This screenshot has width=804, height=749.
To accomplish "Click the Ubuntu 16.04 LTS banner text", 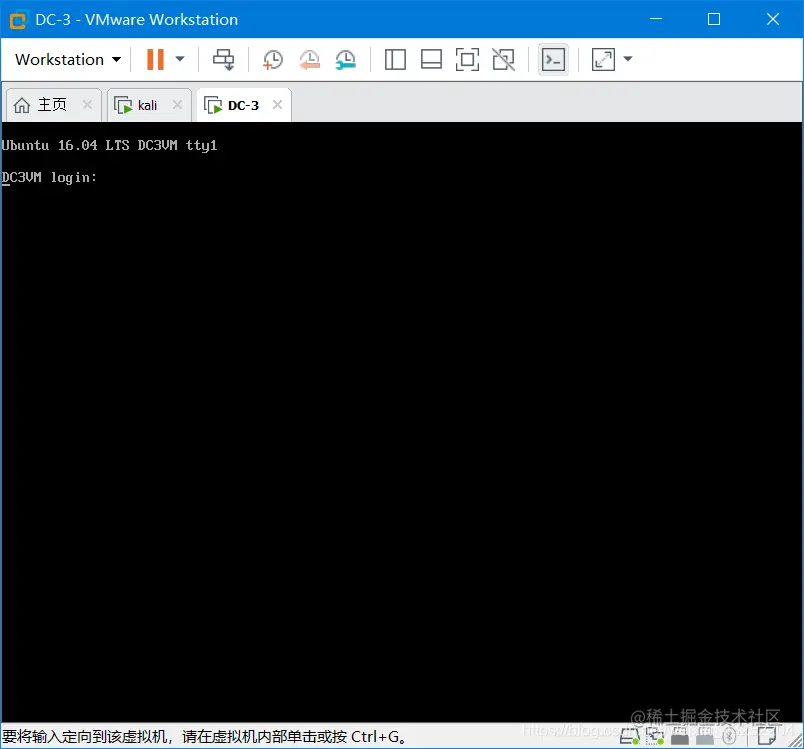I will [x=109, y=146].
